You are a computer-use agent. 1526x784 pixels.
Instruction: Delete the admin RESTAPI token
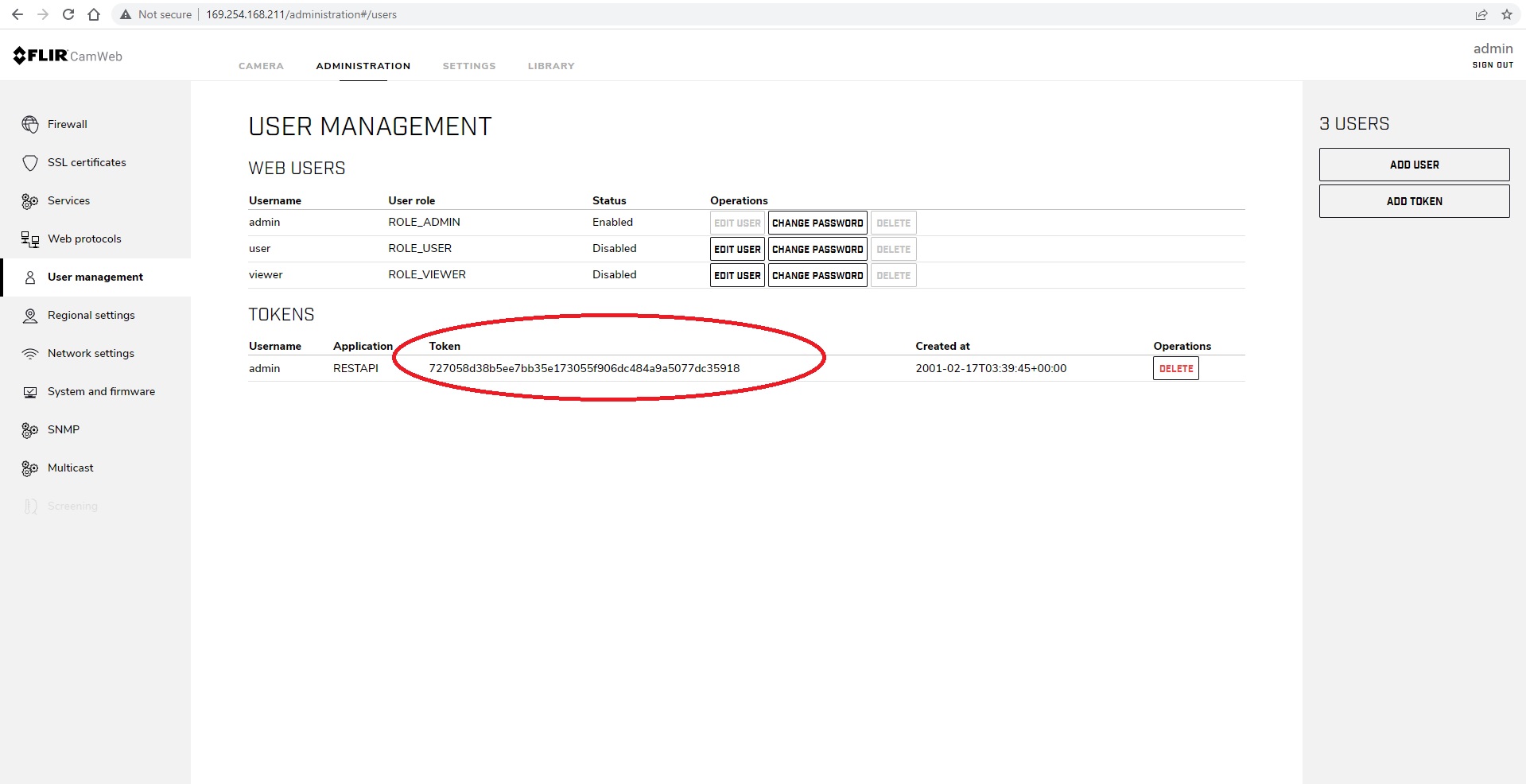(1175, 368)
